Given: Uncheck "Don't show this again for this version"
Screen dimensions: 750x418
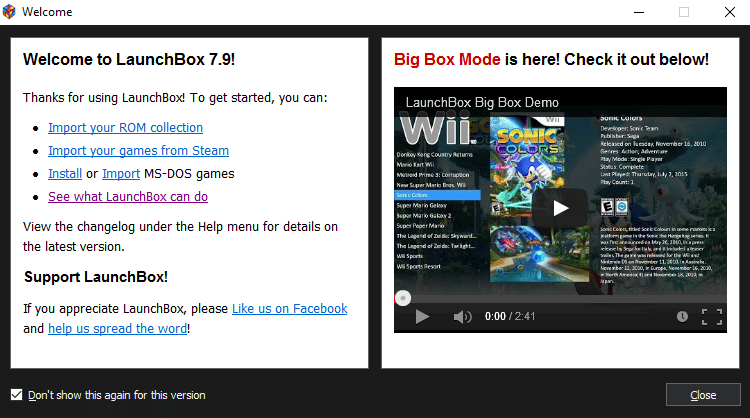Looking at the screenshot, I should 17,395.
